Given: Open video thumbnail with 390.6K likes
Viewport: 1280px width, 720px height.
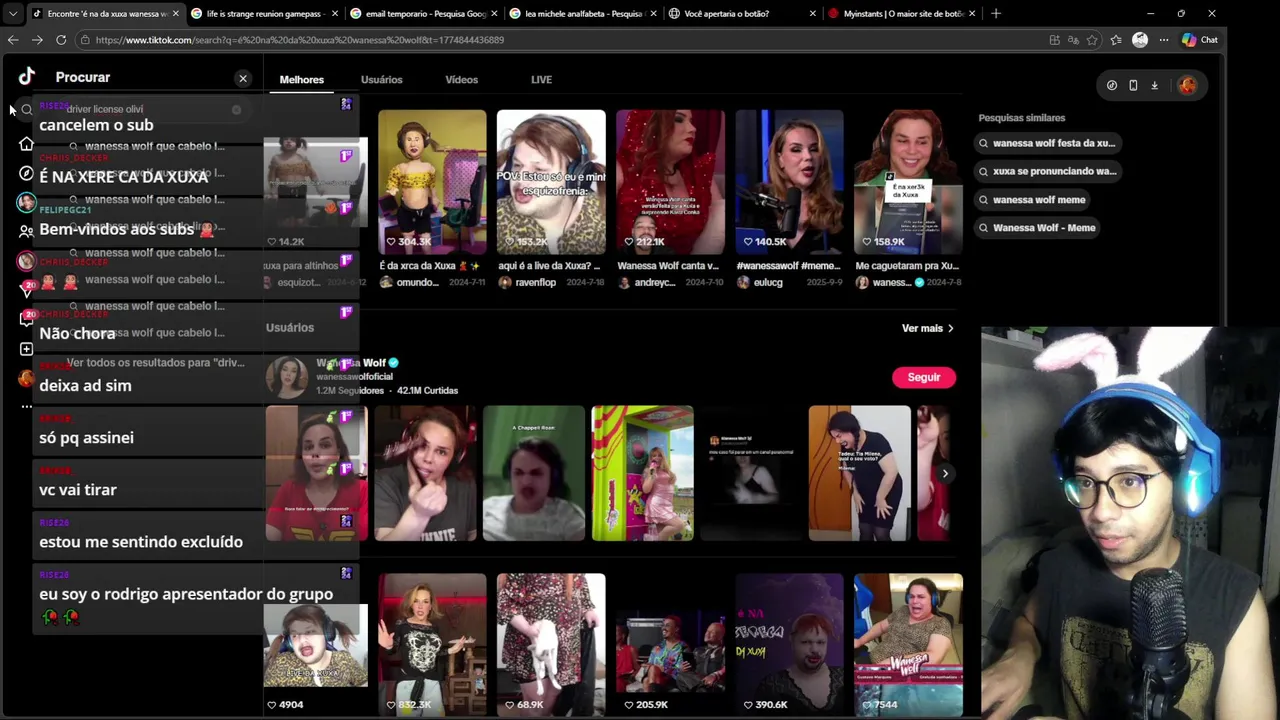Looking at the screenshot, I should [x=789, y=645].
